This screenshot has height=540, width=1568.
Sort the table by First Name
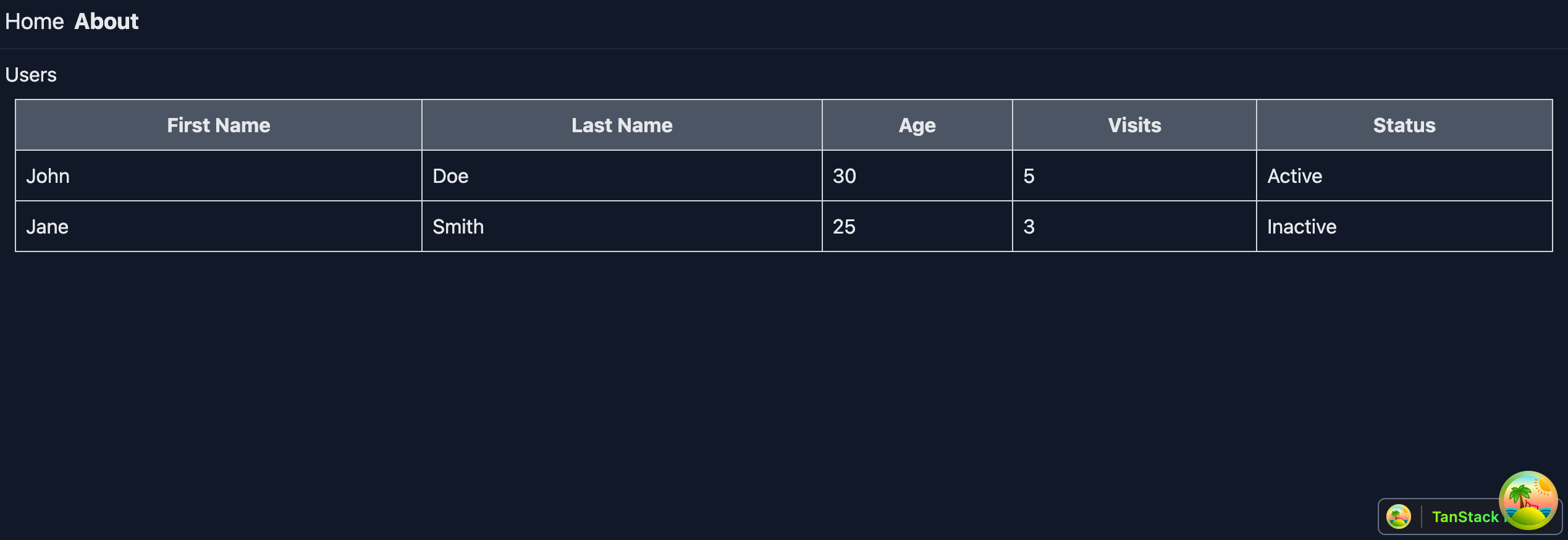coord(218,125)
